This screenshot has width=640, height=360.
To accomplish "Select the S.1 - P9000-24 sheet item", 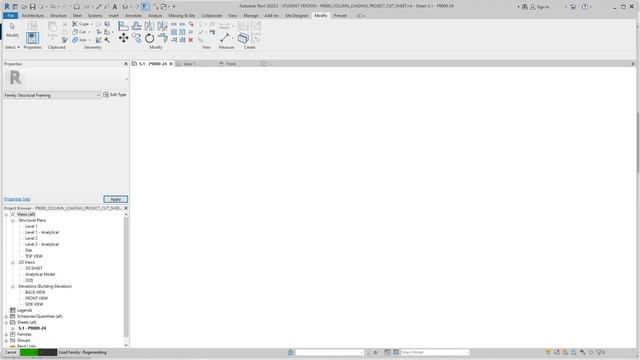I will point(32,328).
